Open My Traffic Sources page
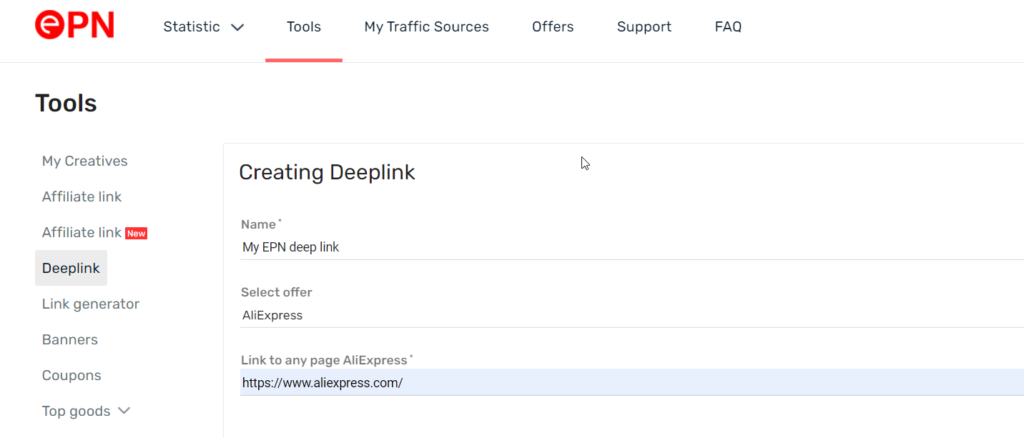1024x438 pixels. tap(426, 27)
